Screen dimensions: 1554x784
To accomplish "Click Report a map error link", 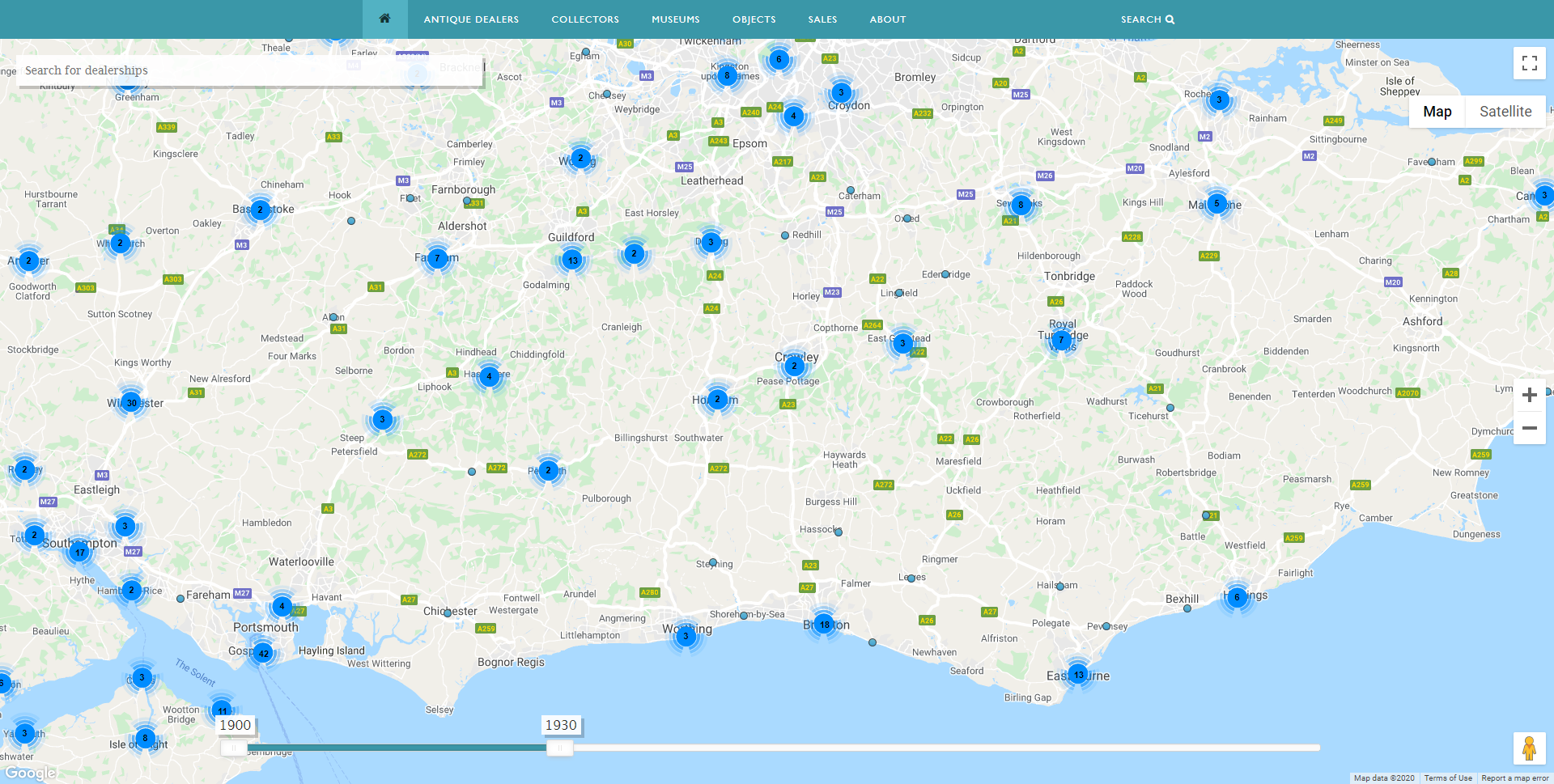I will 1514,778.
